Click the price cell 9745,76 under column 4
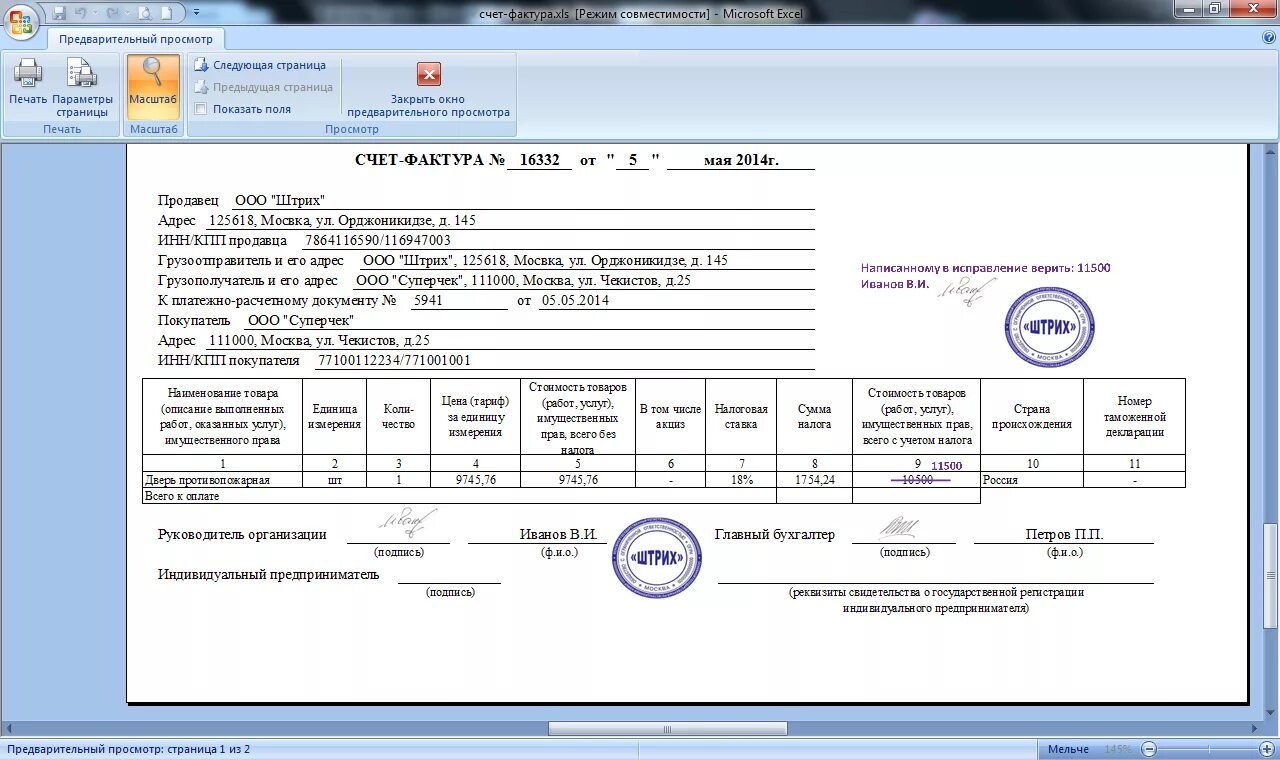The image size is (1280, 760). 475,480
